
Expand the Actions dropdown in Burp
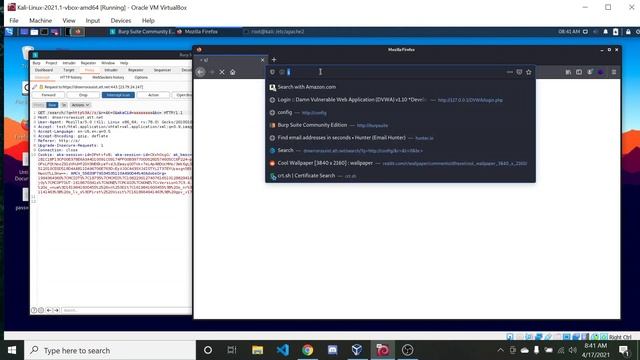(x=80, y=105)
